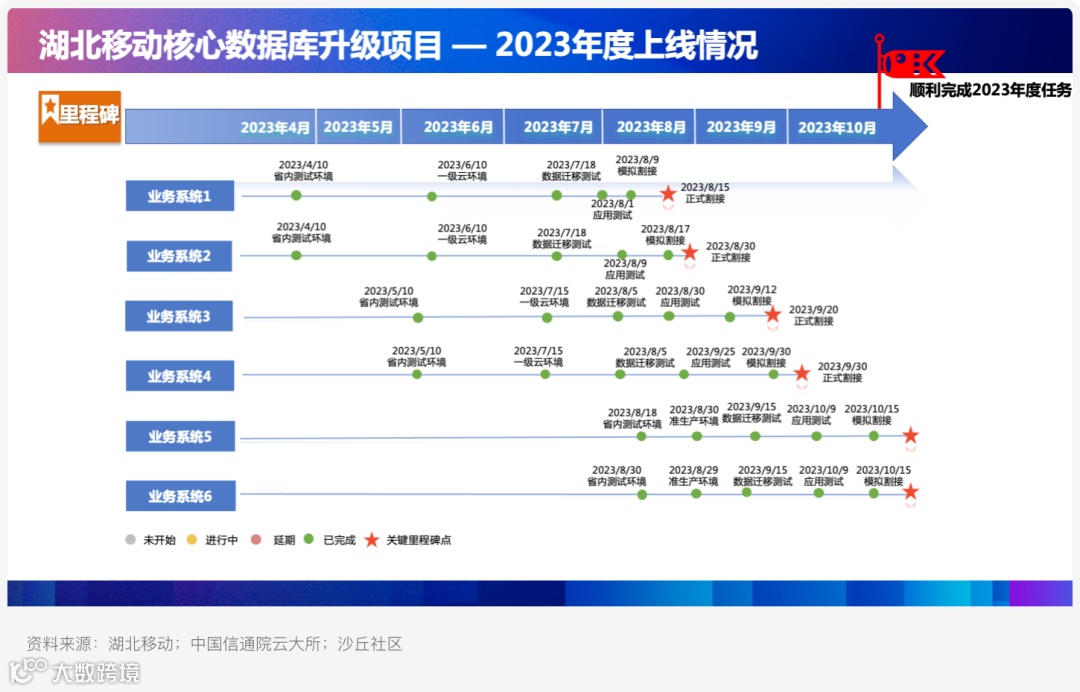The width and height of the screenshot is (1080, 692).
Task: Click 业务系统3 green dot under 2023/7/15 一级云环境
Action: (x=547, y=317)
